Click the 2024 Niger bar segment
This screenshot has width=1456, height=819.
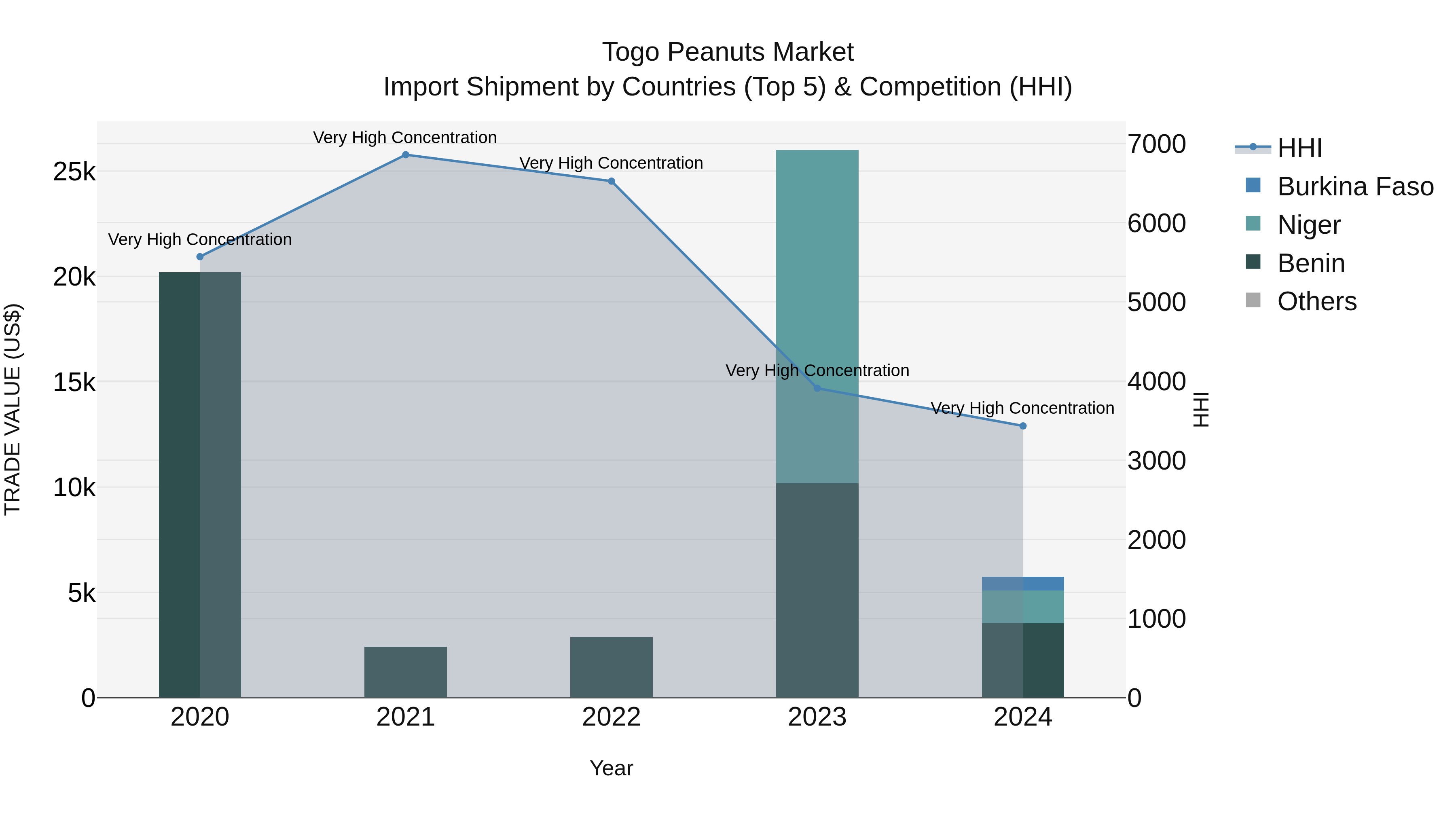pyautogui.click(x=1022, y=607)
